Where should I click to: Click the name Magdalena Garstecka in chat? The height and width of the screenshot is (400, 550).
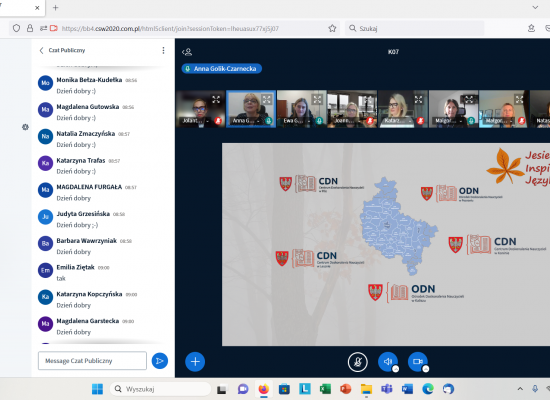(x=88, y=321)
